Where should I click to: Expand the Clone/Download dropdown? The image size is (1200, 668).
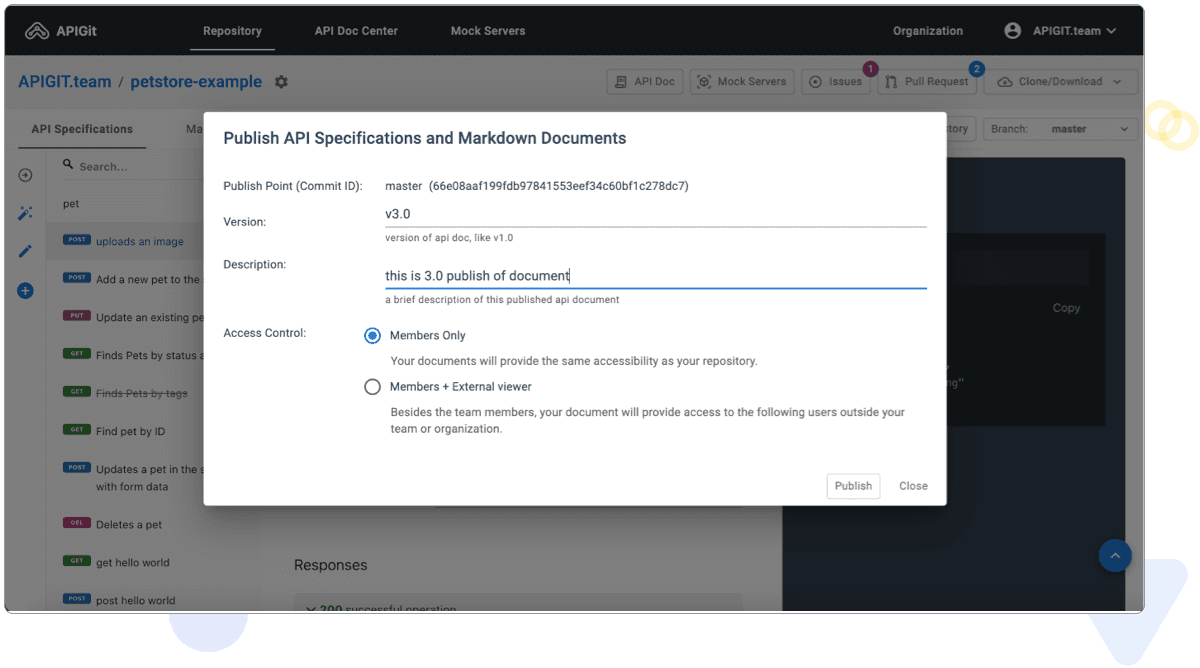(1061, 82)
